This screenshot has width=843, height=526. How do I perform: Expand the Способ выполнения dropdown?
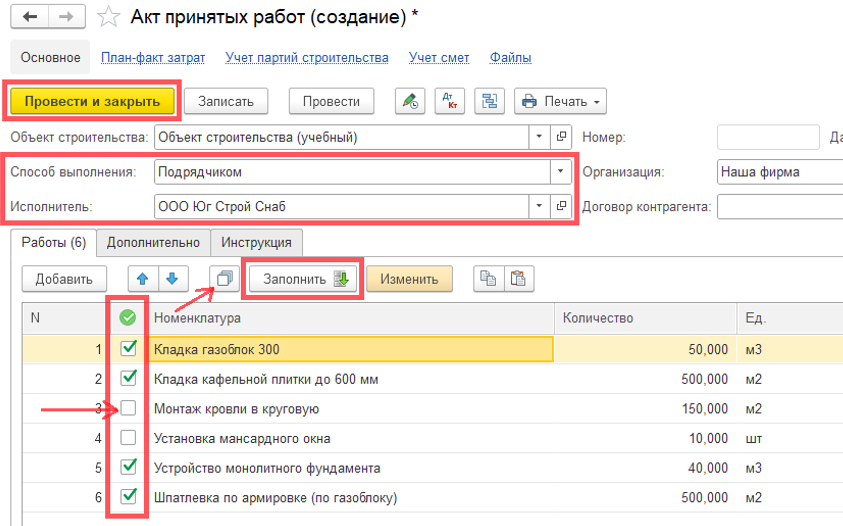[x=560, y=172]
